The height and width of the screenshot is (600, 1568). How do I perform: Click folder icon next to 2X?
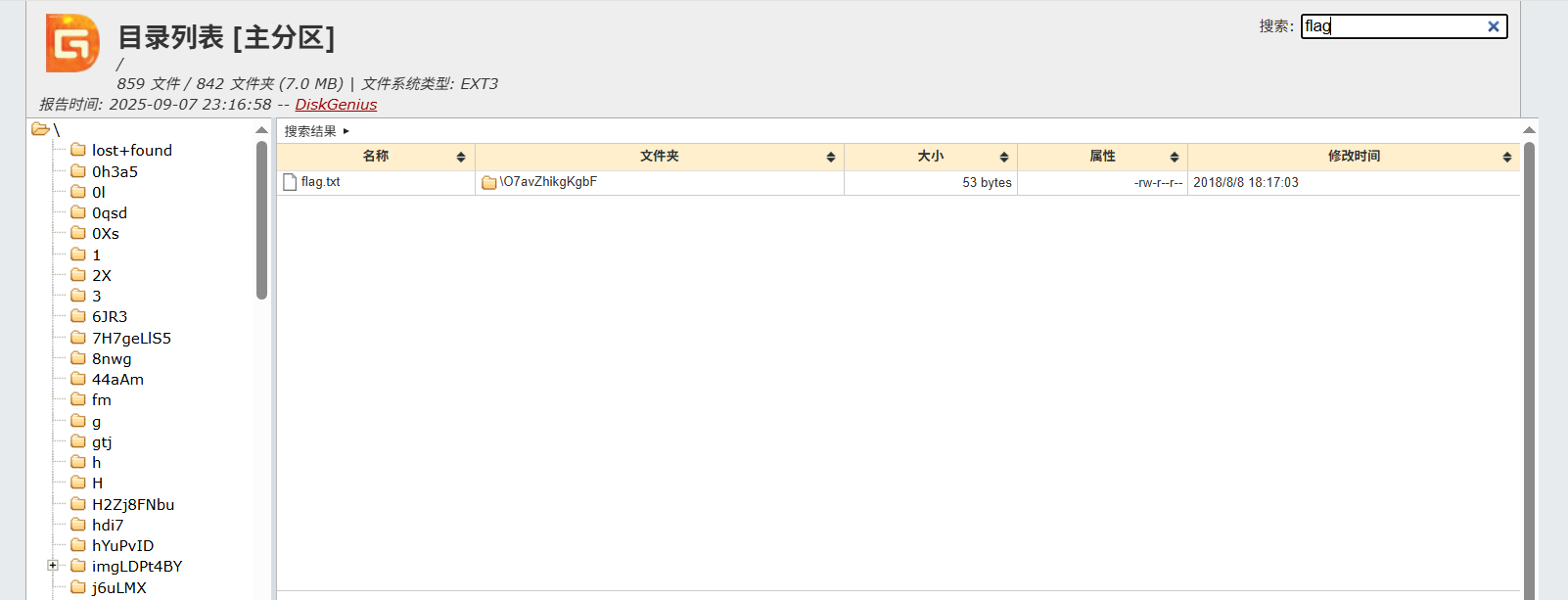click(x=78, y=274)
